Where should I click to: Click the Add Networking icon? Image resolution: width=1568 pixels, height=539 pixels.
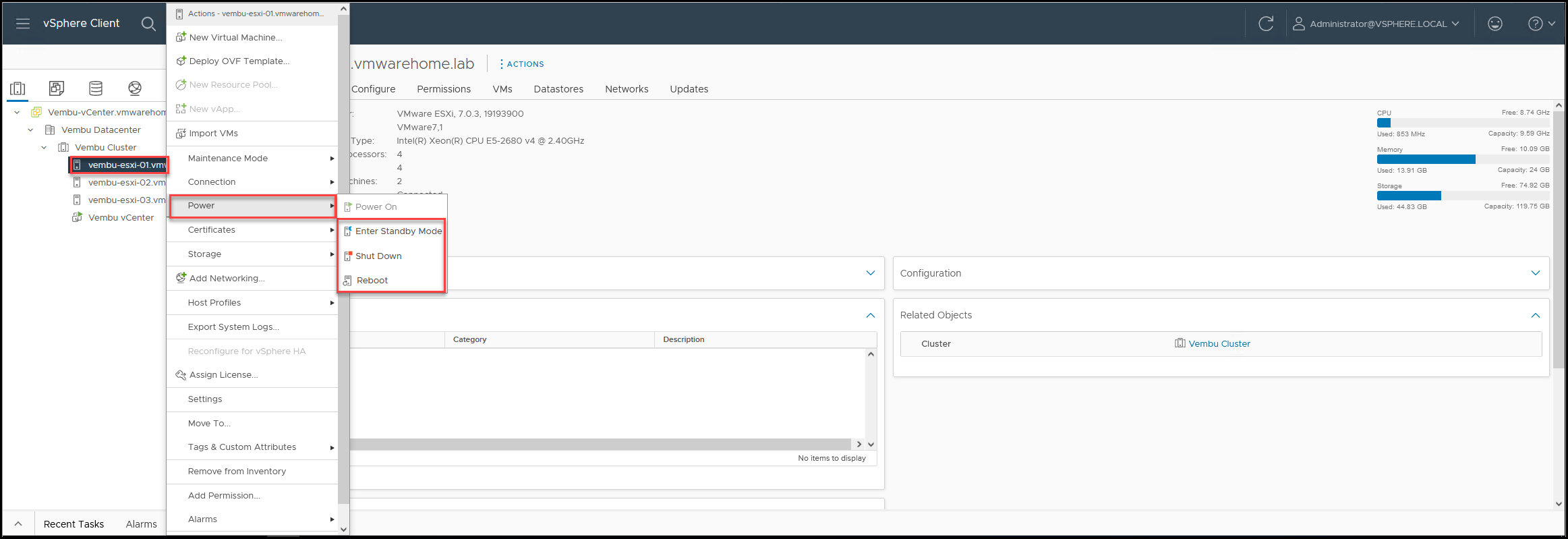tap(181, 277)
